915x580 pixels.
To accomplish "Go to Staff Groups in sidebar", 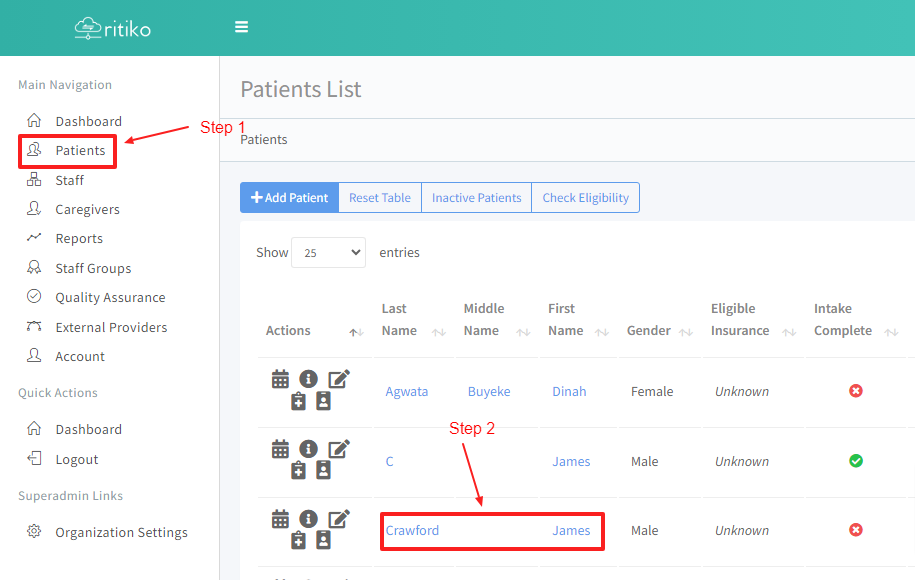I will click(x=93, y=268).
